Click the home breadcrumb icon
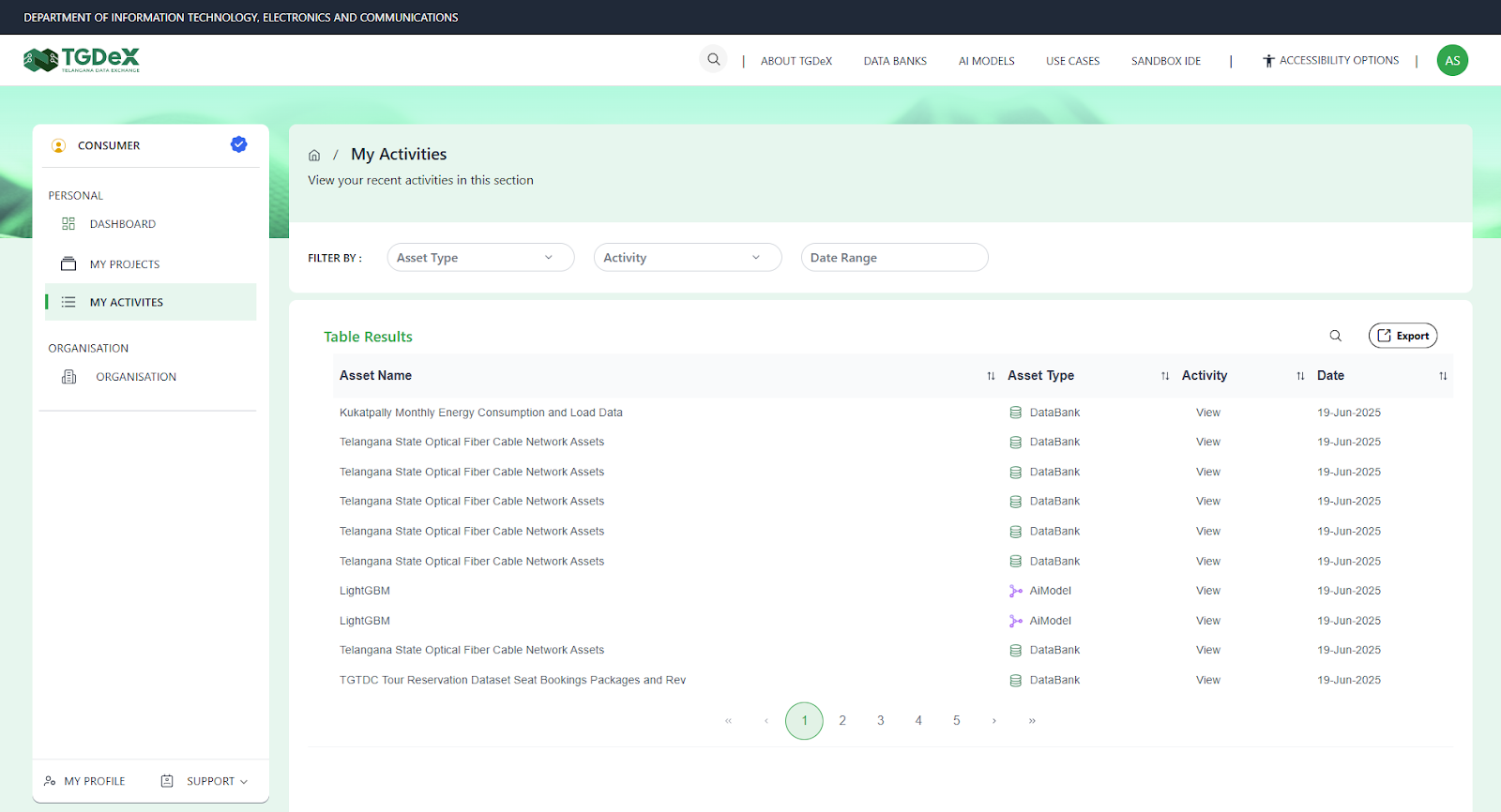The image size is (1501, 812). click(x=314, y=156)
